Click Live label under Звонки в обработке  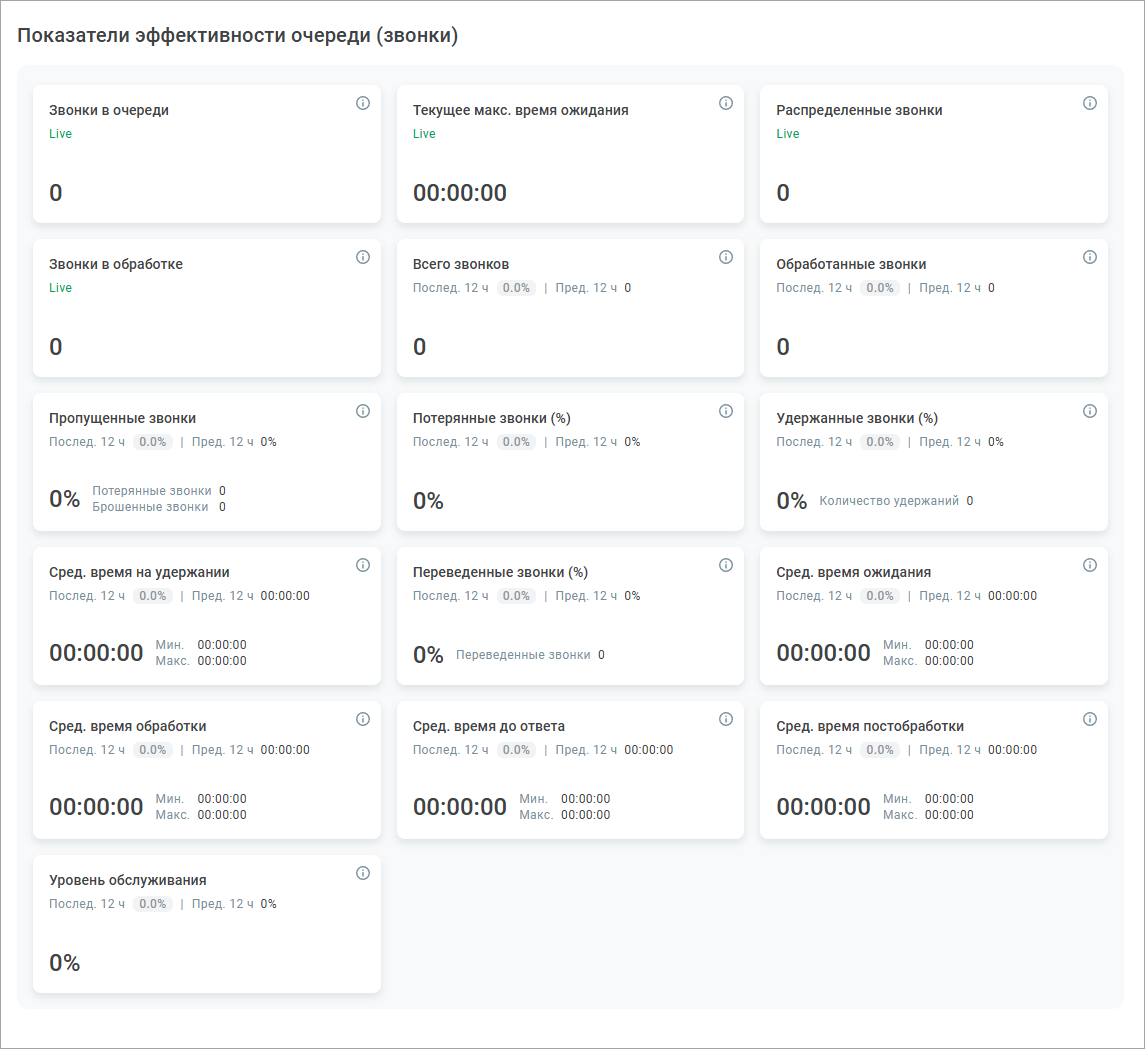click(x=61, y=288)
